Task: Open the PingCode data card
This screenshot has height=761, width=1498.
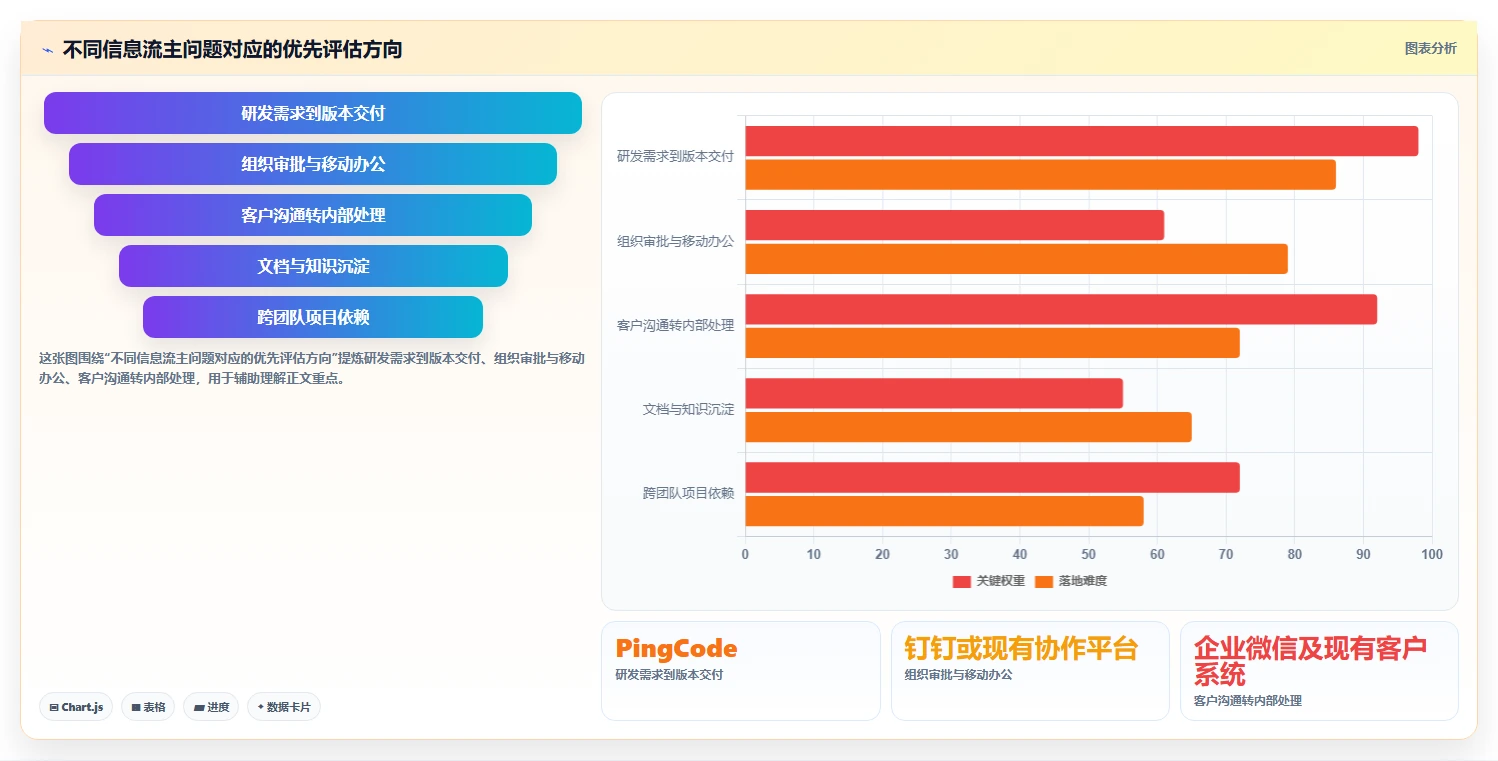Action: 740,670
